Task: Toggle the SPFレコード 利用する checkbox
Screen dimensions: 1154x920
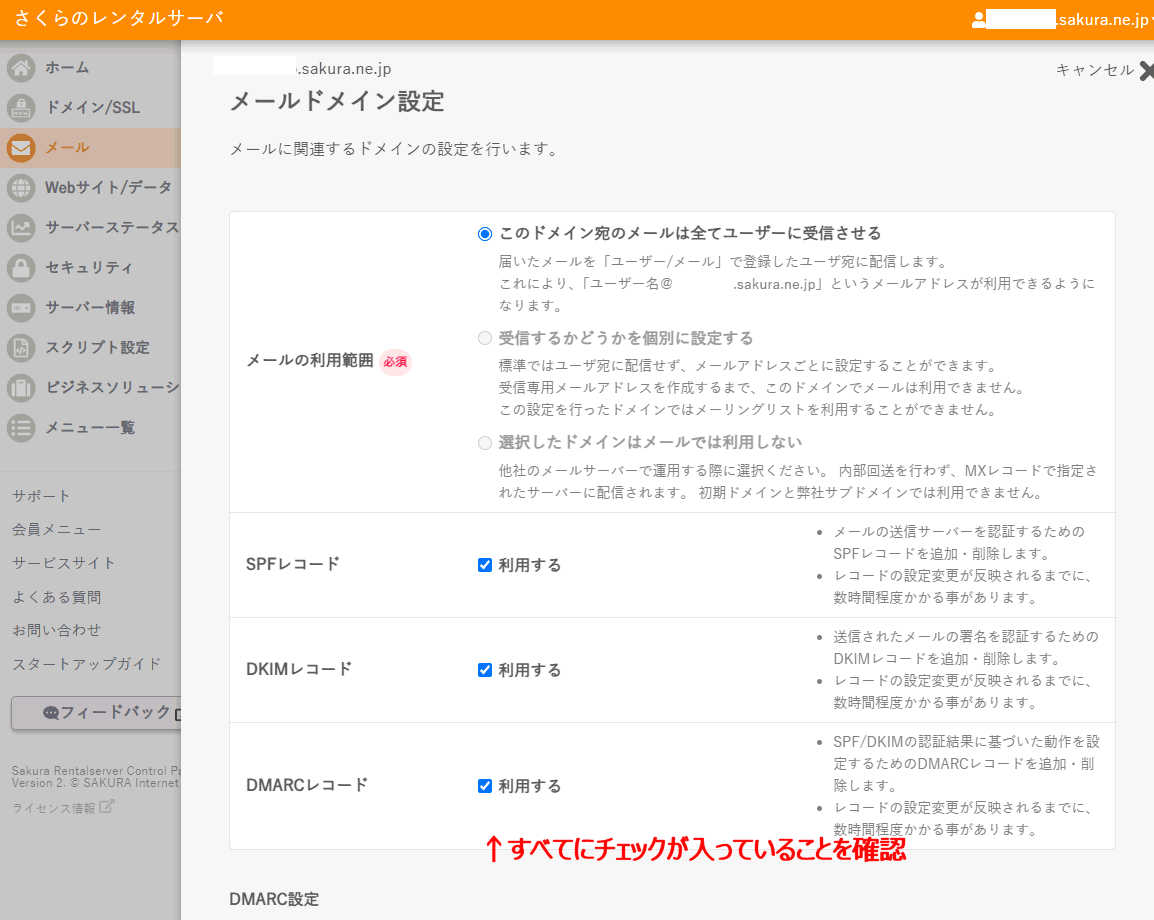Action: click(x=485, y=565)
